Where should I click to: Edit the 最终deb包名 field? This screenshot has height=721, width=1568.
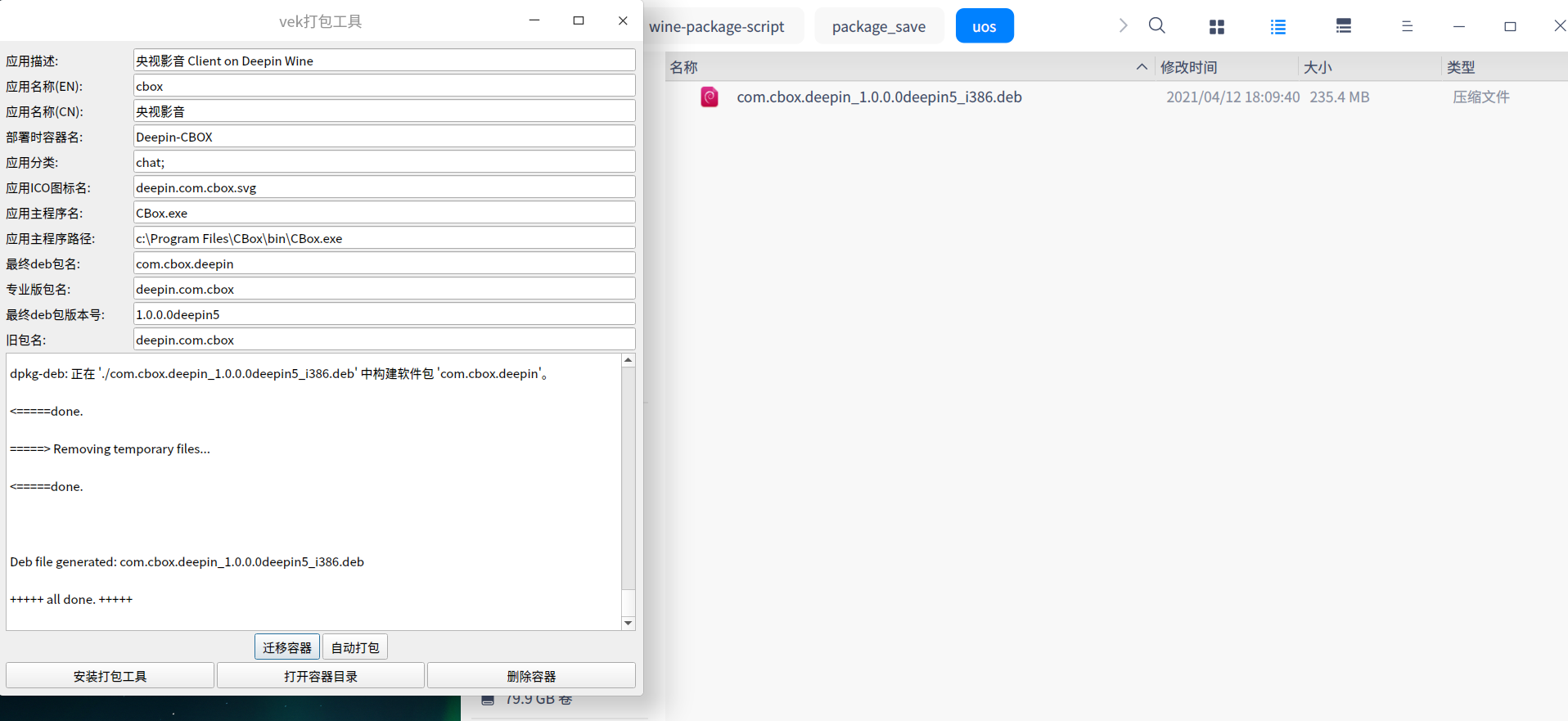[x=384, y=264]
